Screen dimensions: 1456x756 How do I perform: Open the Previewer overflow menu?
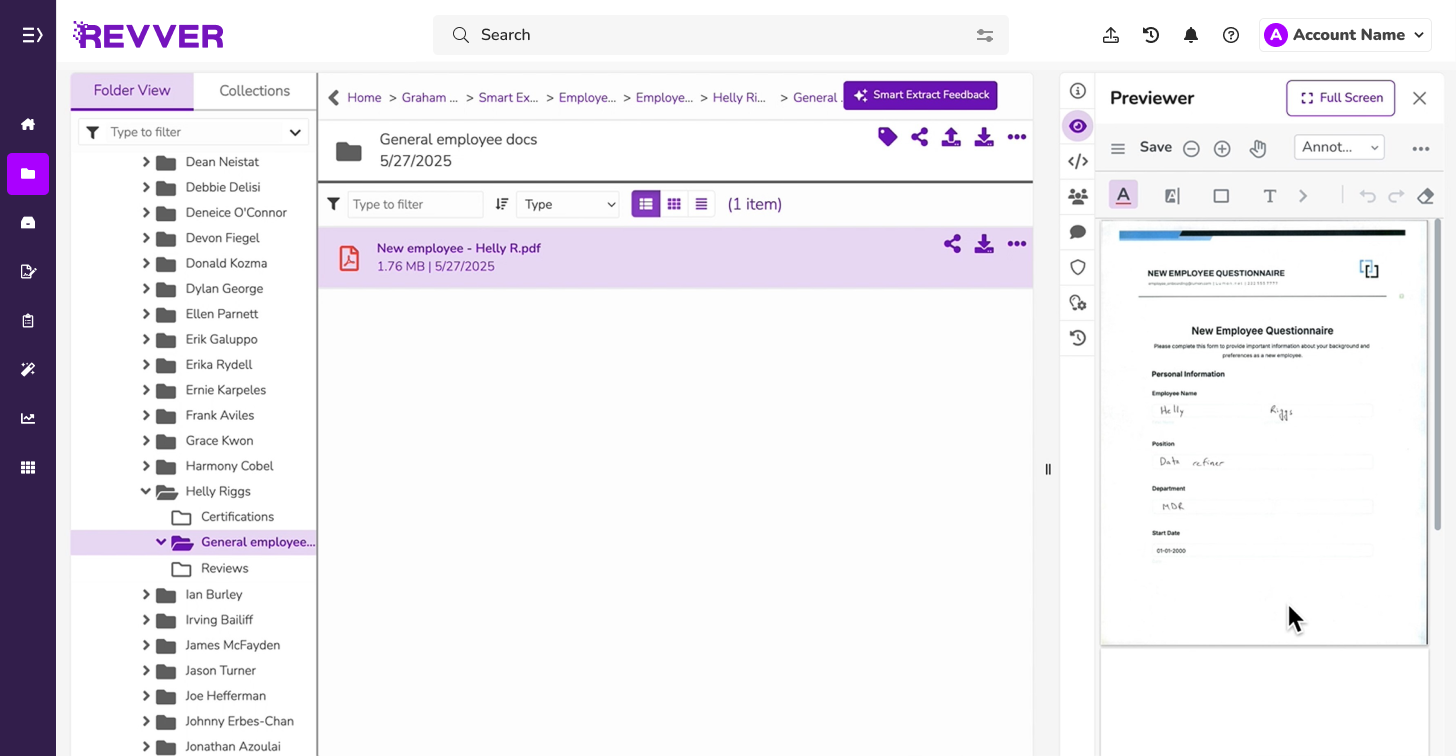coord(1420,147)
